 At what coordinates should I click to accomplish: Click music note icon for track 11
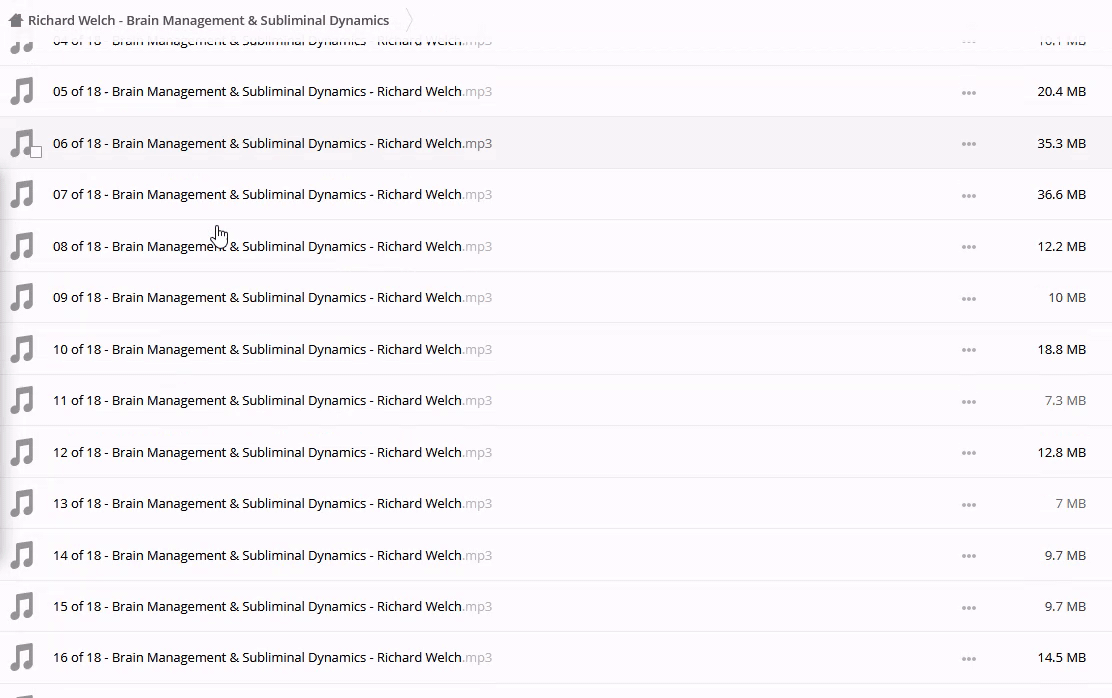(21, 401)
